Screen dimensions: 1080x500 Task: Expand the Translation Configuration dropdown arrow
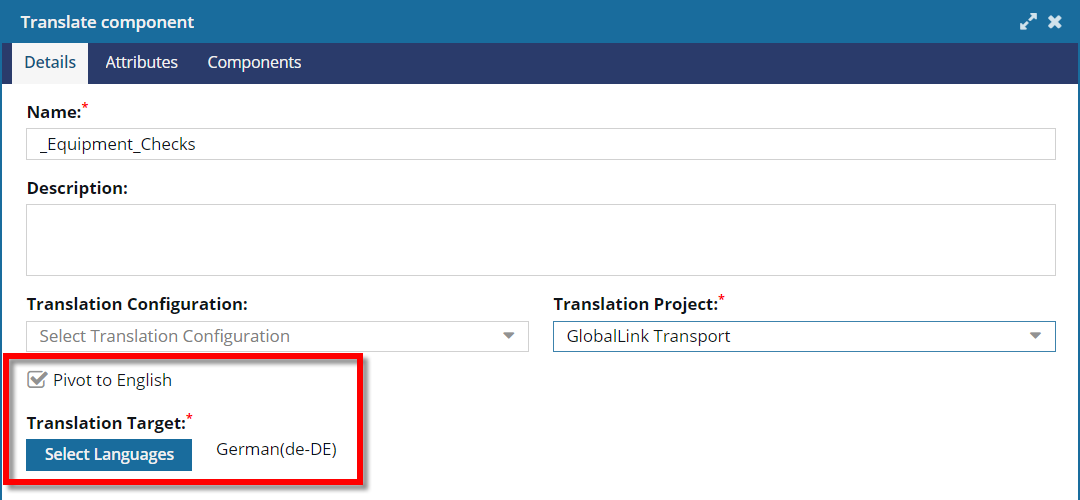tap(509, 336)
